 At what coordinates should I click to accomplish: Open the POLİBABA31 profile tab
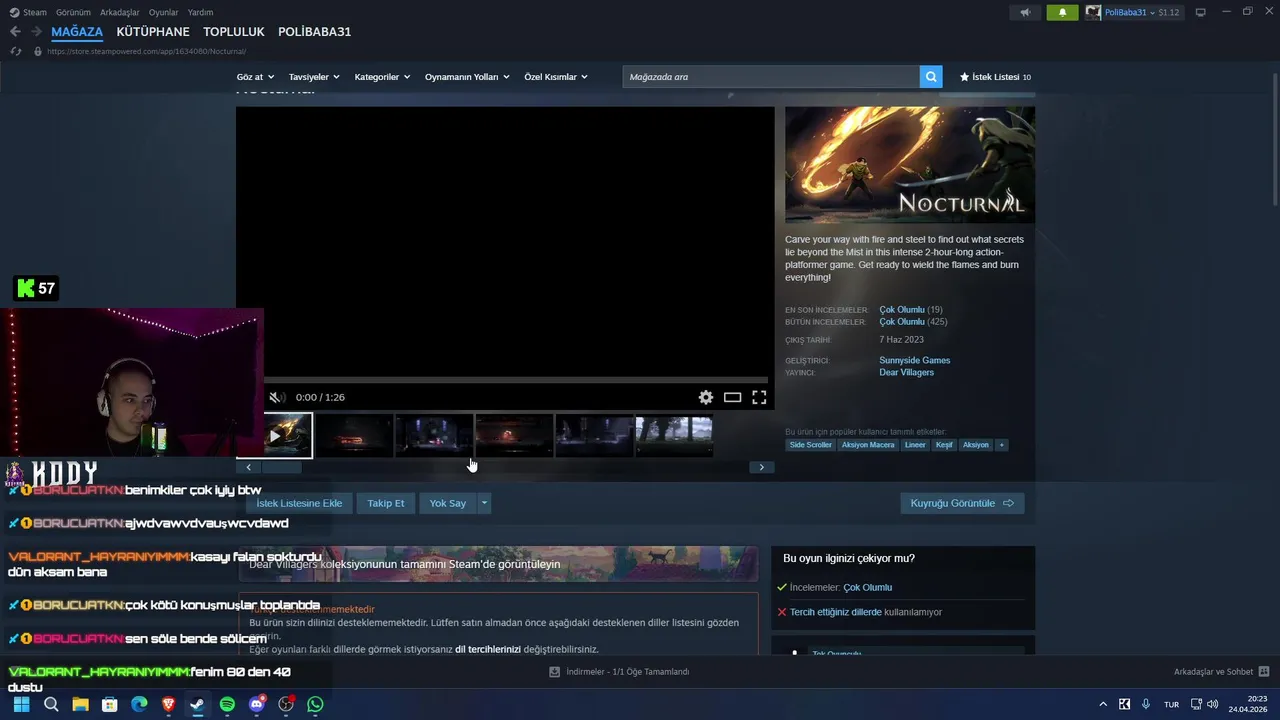tap(314, 32)
